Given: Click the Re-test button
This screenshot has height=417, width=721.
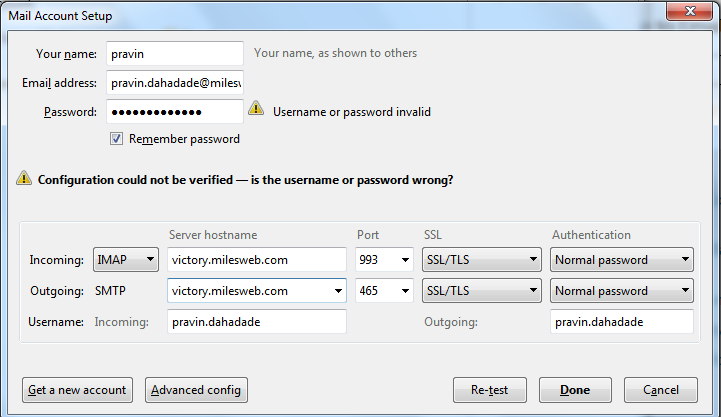Looking at the screenshot, I should [490, 390].
